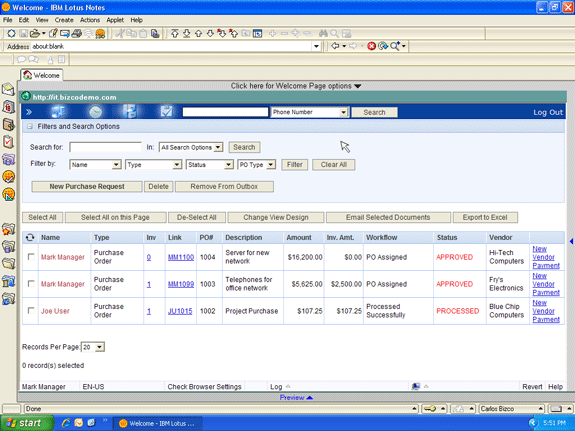Click the Change View Design button
The width and height of the screenshot is (575, 431).
pos(276,218)
